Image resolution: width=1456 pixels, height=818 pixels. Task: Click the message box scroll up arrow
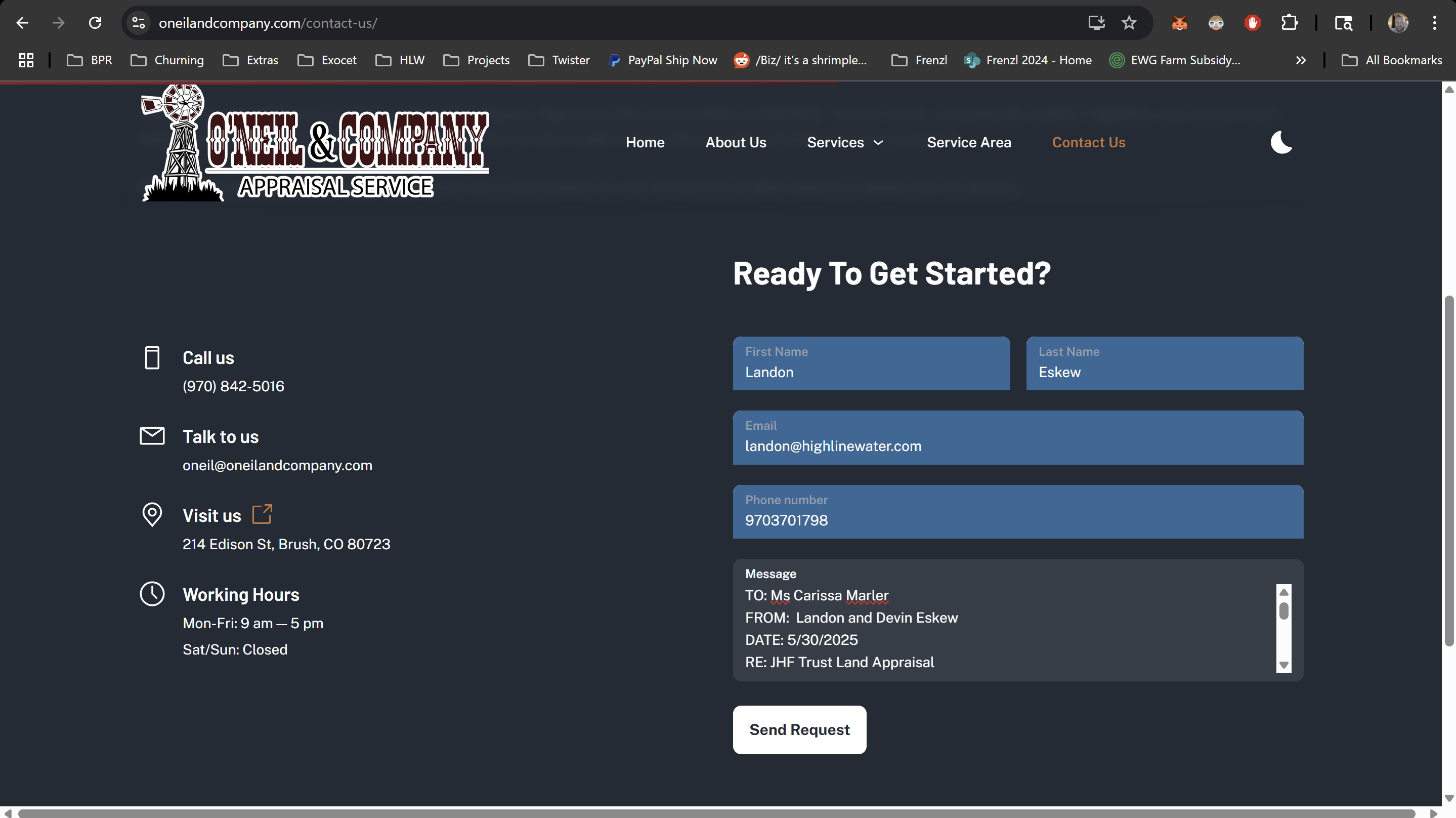(1283, 591)
